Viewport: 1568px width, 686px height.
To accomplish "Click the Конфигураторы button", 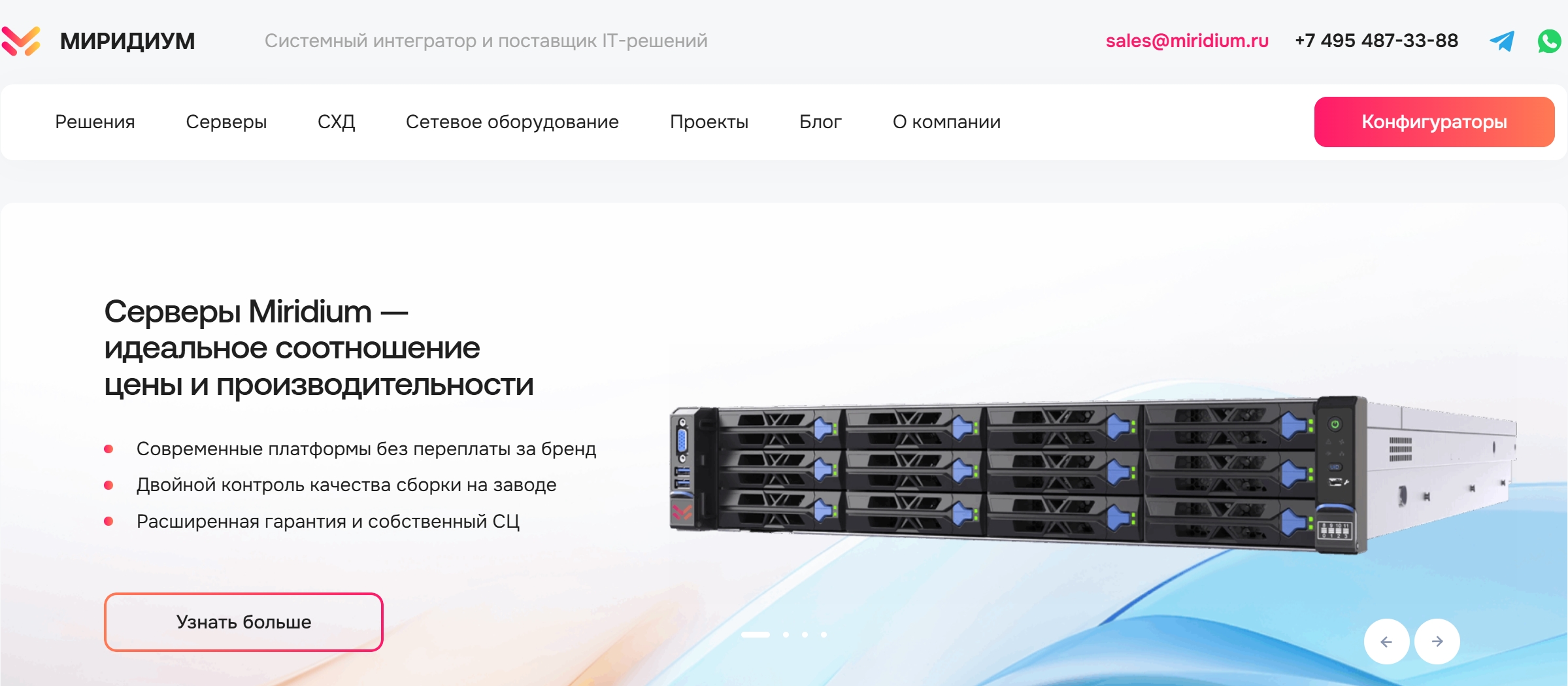I will 1434,122.
